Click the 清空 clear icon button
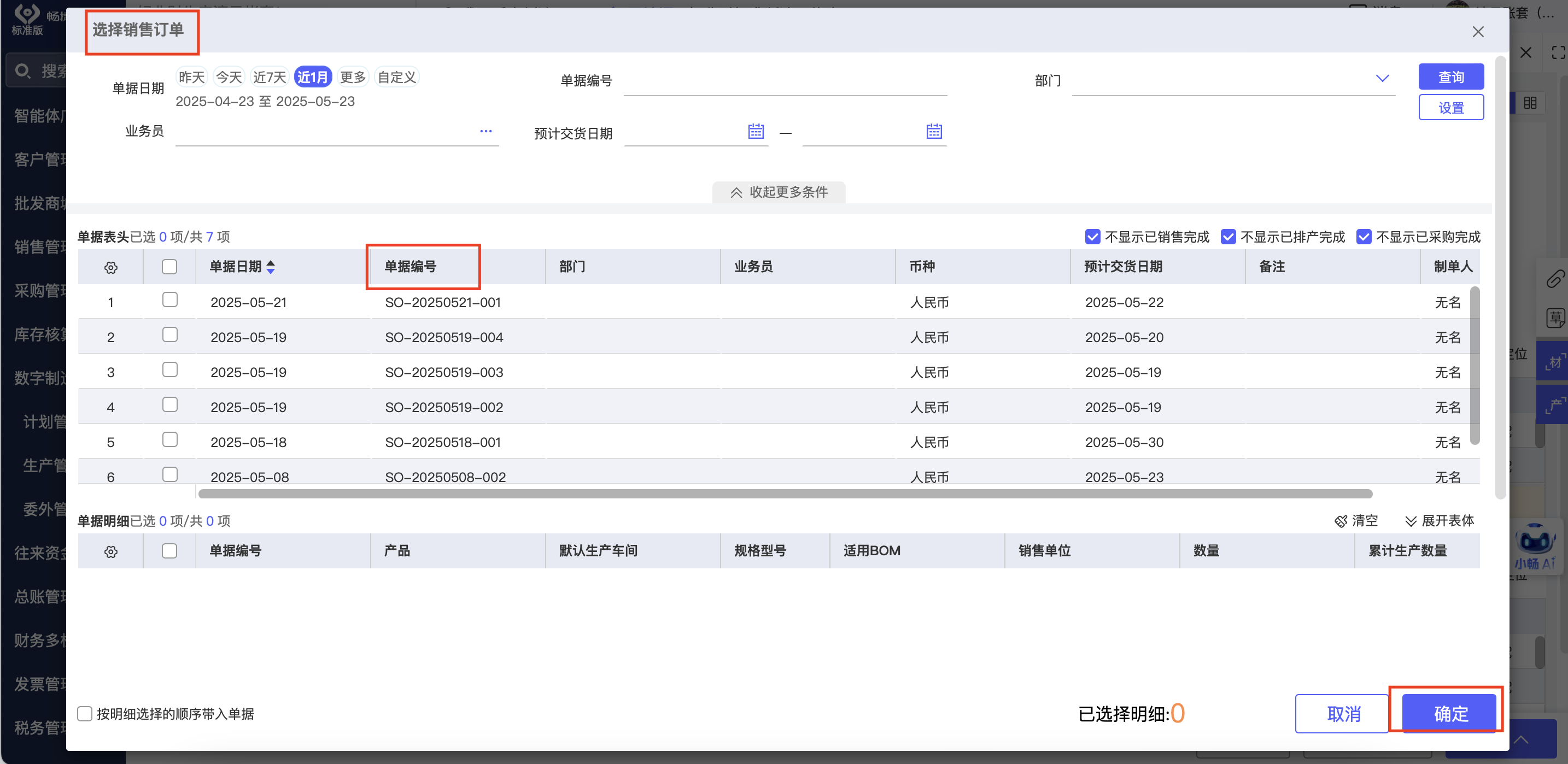Viewport: 1568px width, 764px height. point(1355,520)
